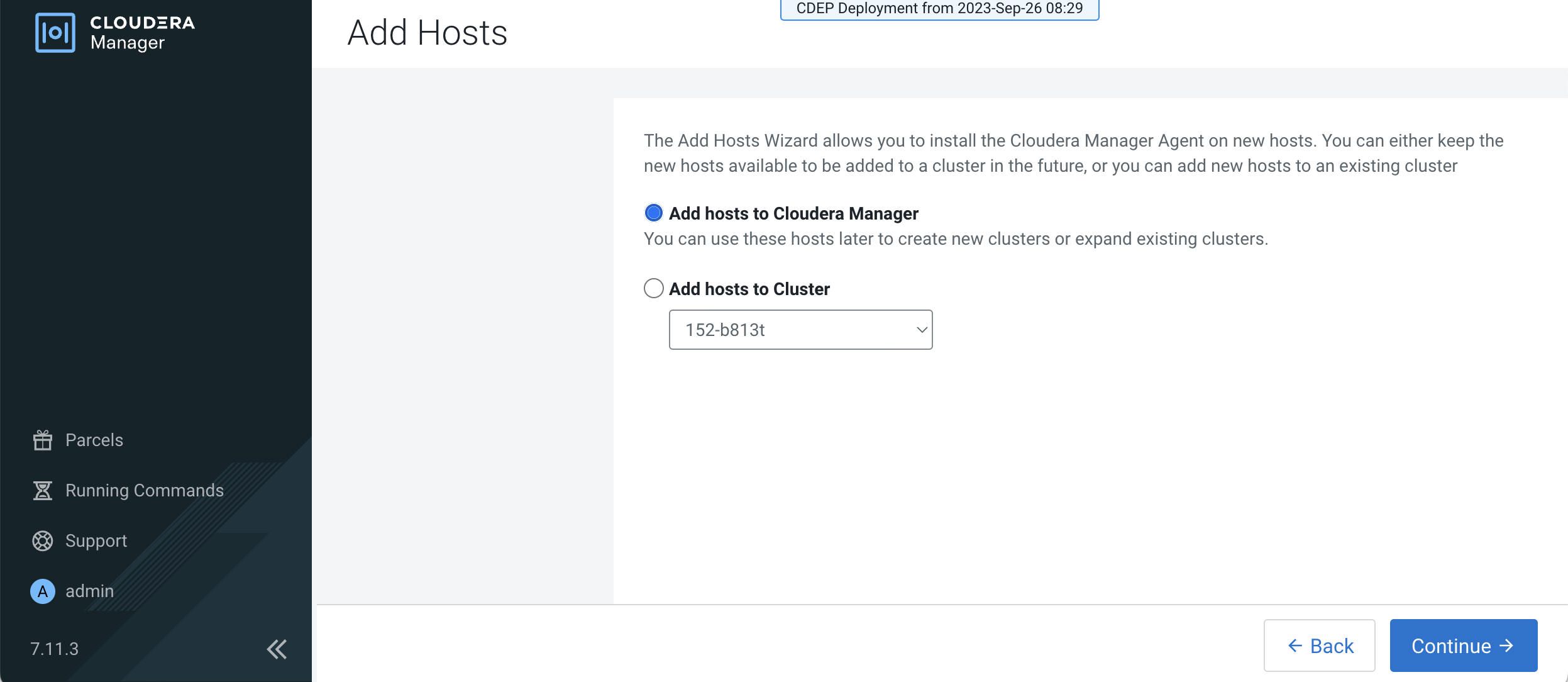This screenshot has height=682, width=1568.
Task: Click the 'Add hosts to Cloudera Manager' label text
Action: [793, 214]
